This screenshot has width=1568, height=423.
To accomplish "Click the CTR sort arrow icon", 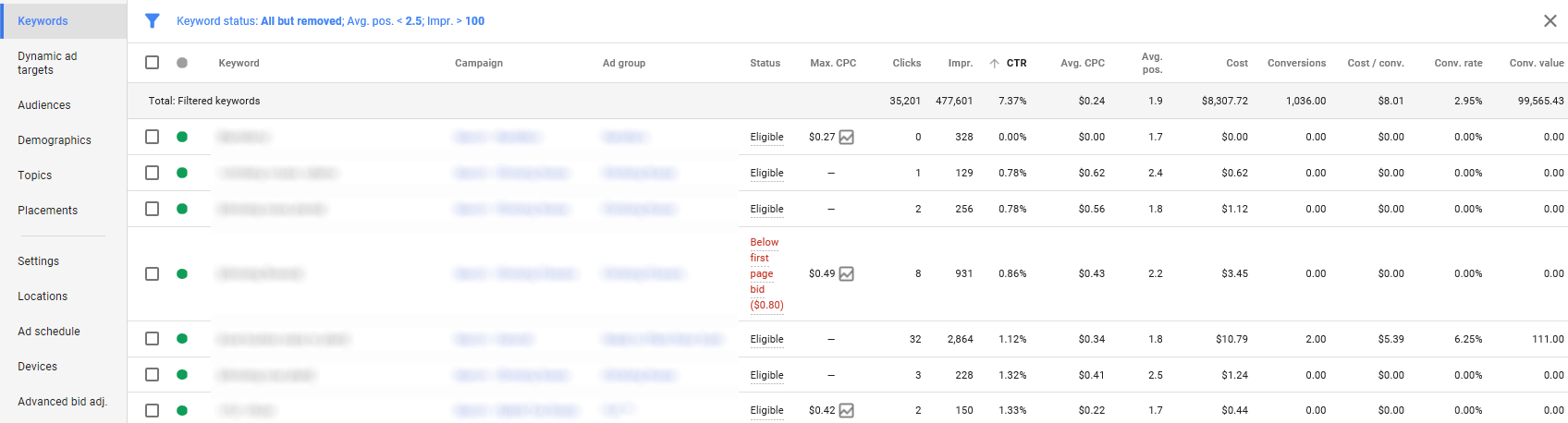I will 994,64.
